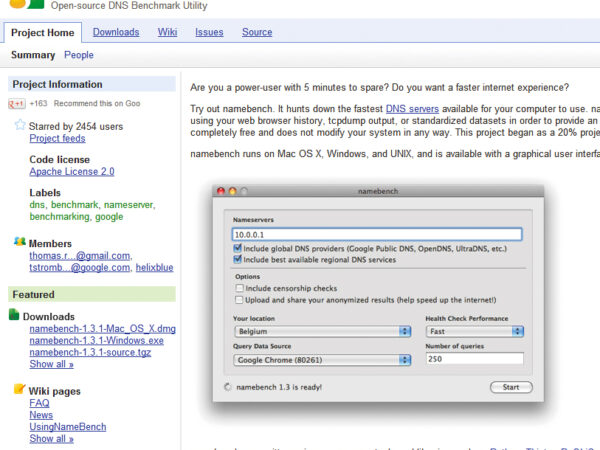Open the Apache License 2.0 link
This screenshot has width=600, height=450.
click(x=71, y=172)
